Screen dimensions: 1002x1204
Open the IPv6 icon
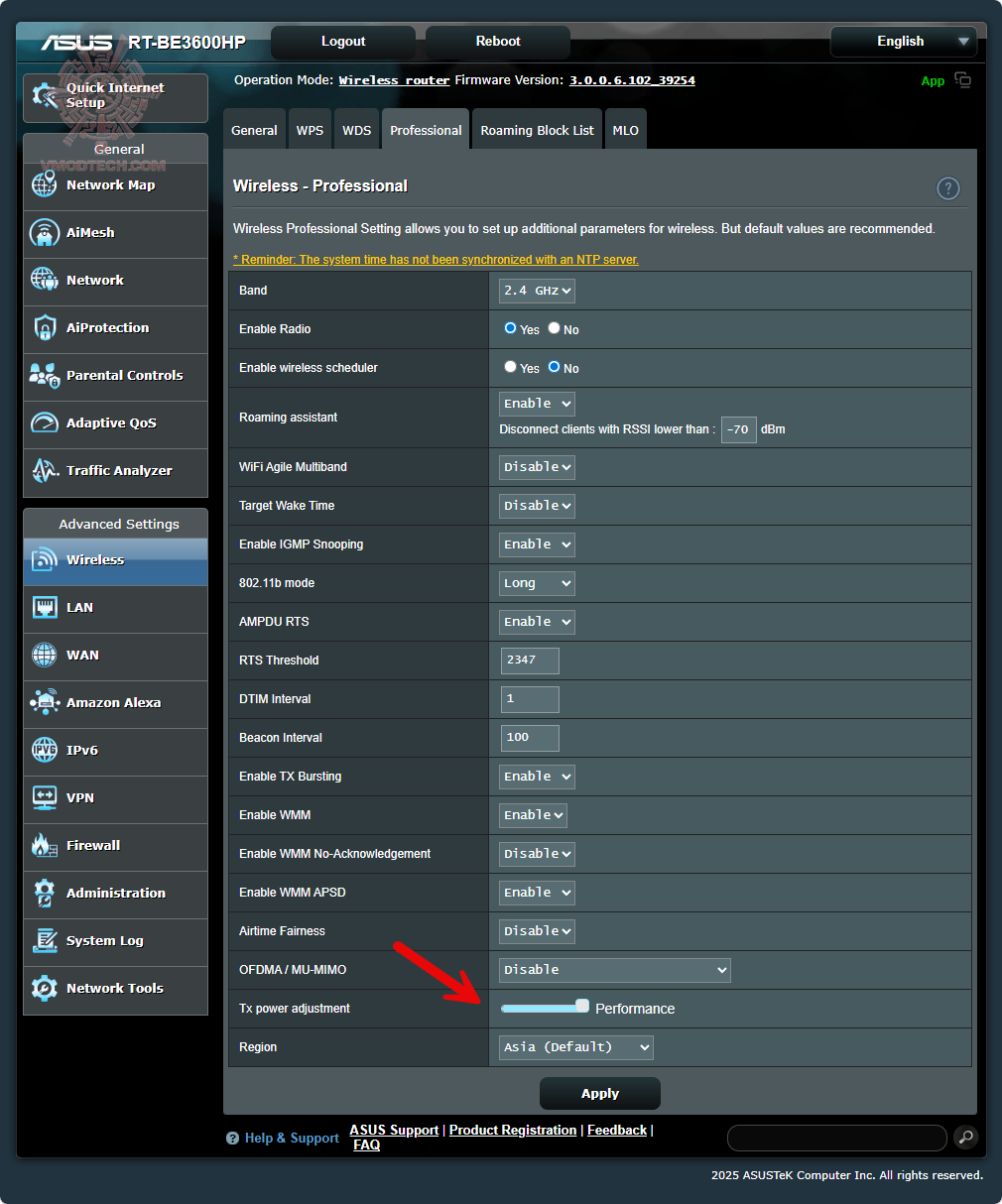45,750
